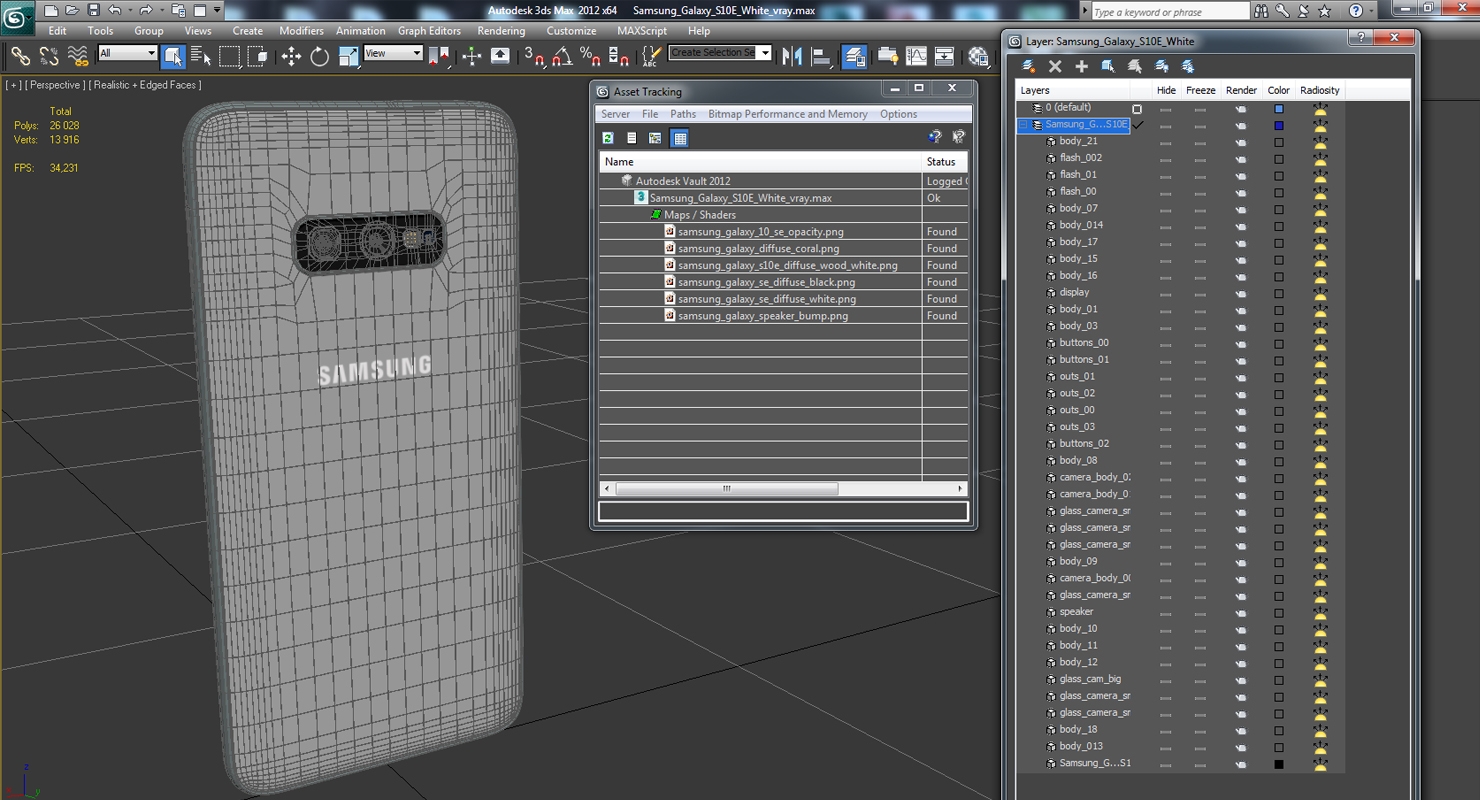Refresh the Asset Tracking list
The width and height of the screenshot is (1480, 800).
tap(608, 138)
